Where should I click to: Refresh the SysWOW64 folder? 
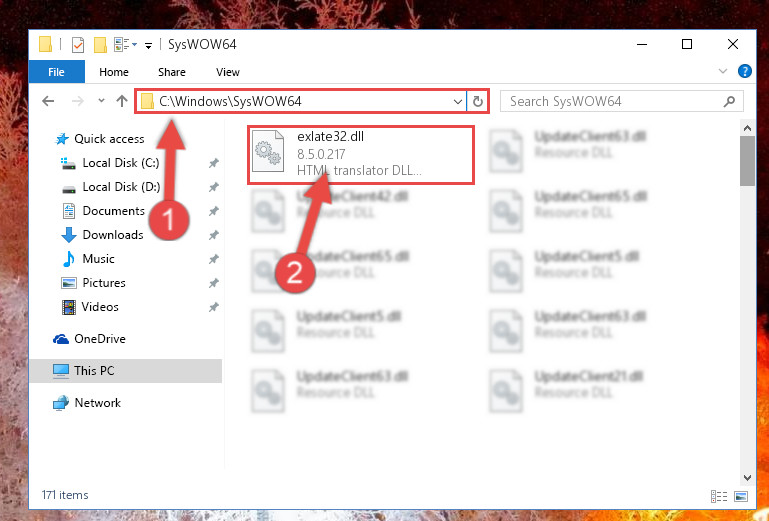point(478,102)
